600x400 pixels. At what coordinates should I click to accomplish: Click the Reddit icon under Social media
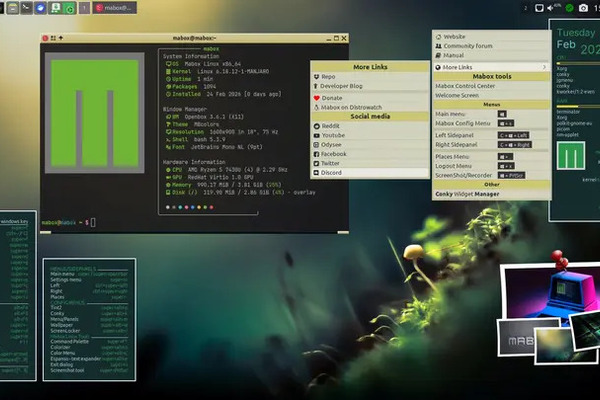(x=316, y=126)
